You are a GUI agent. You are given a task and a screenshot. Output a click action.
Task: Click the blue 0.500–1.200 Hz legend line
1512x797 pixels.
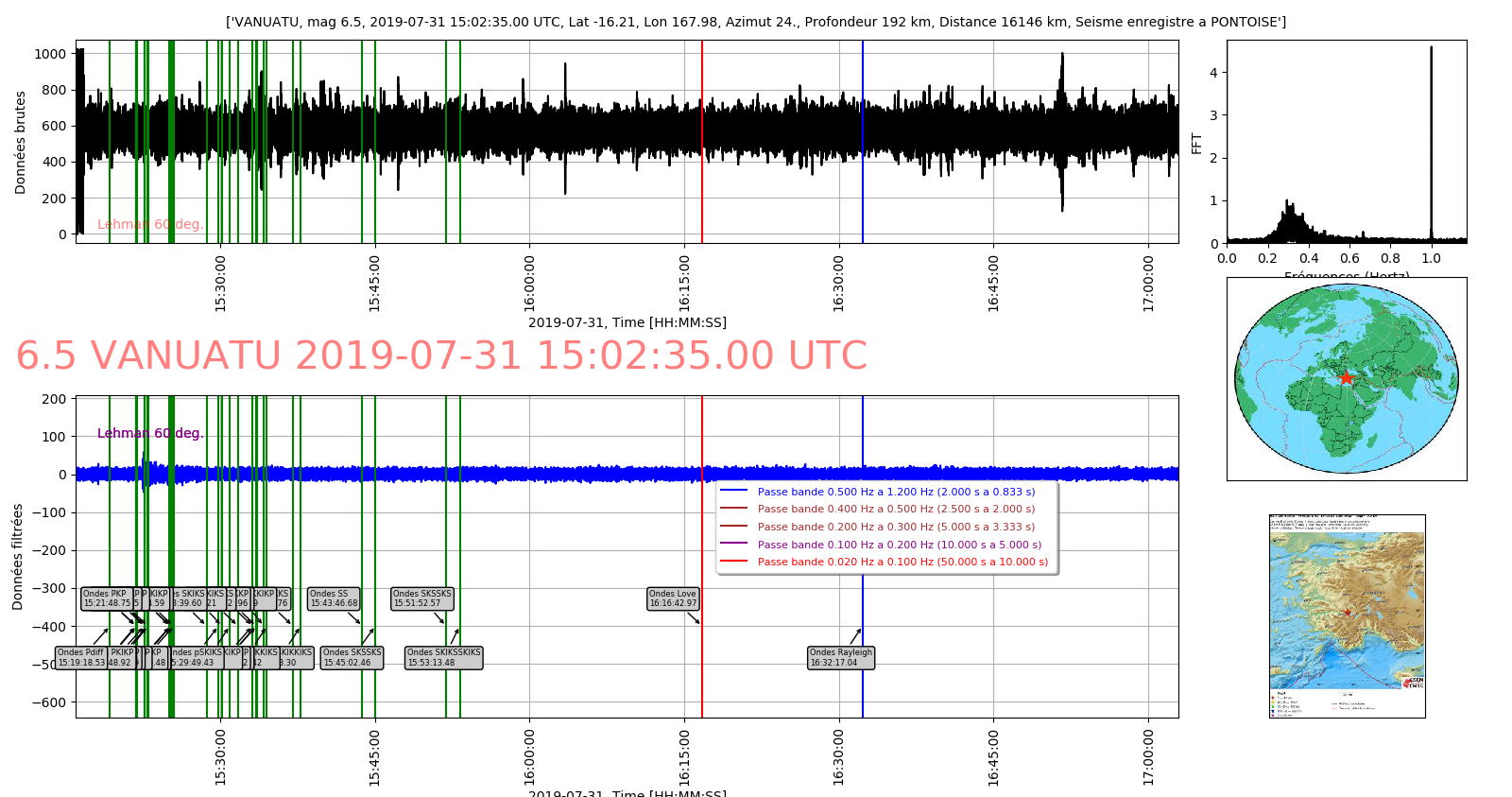[x=733, y=491]
